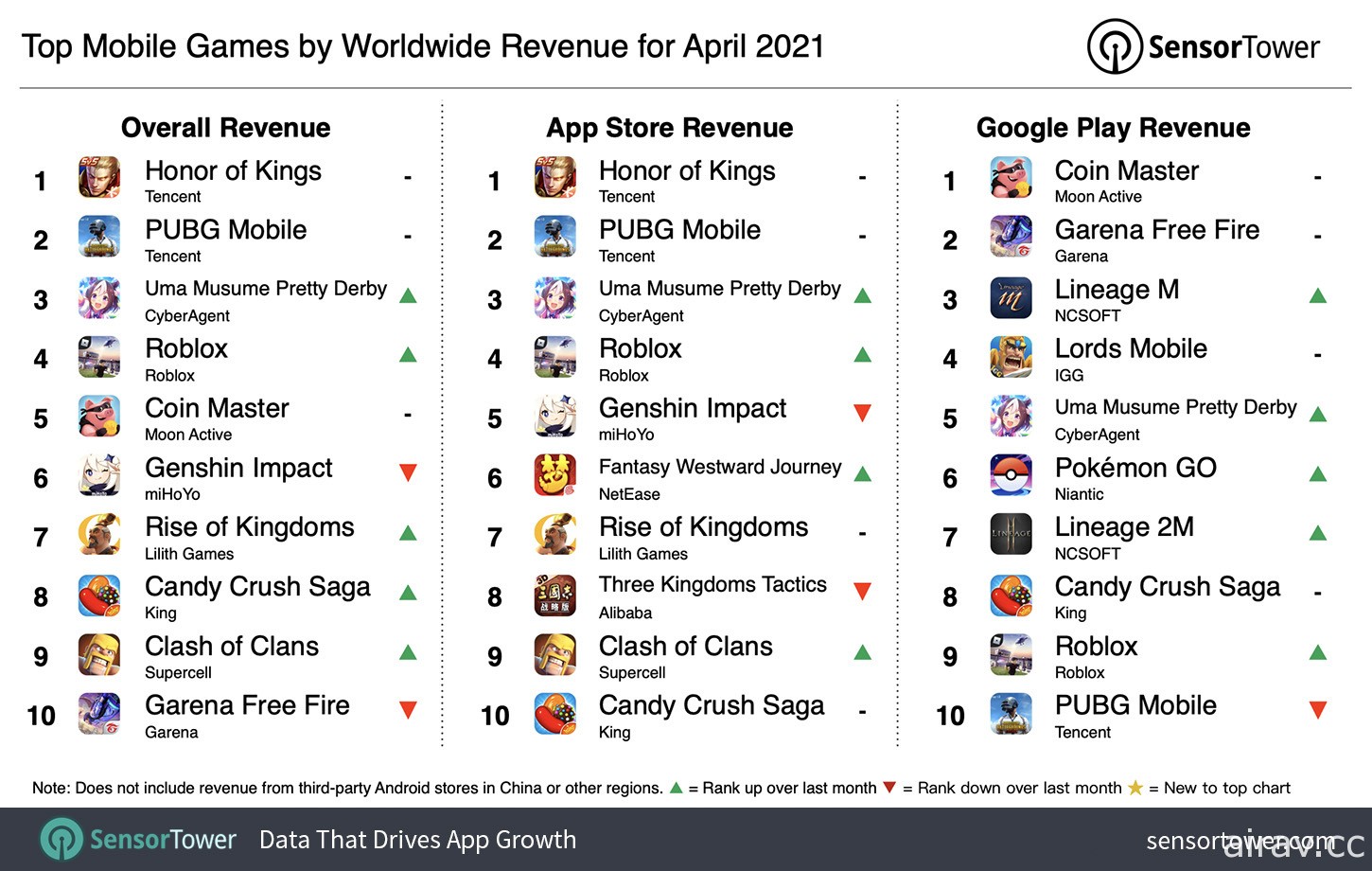Click Coin Master pig icon in Overall Revenue
Screen dimensions: 1372x871
[99, 416]
